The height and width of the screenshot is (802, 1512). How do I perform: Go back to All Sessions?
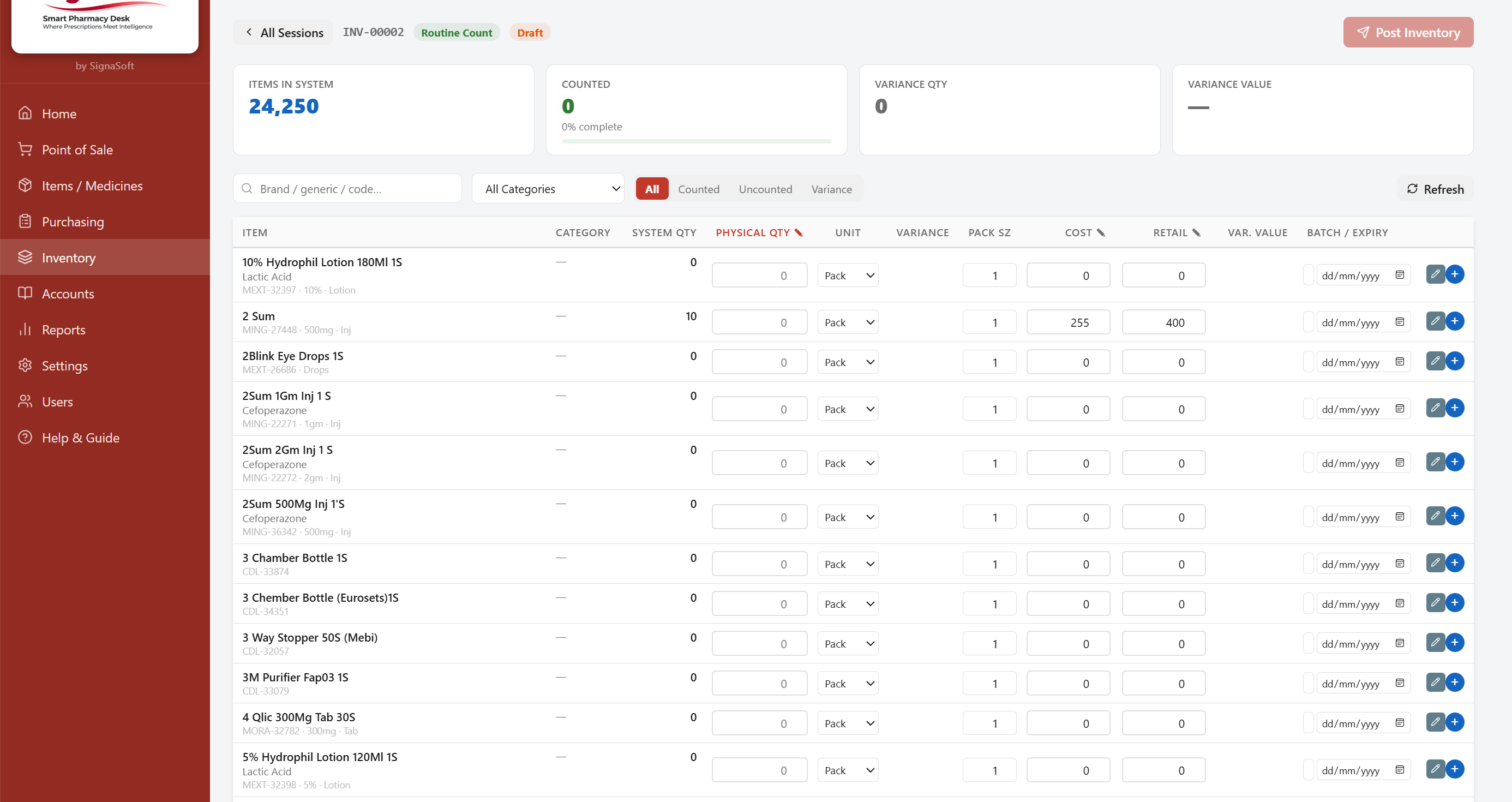coord(284,32)
